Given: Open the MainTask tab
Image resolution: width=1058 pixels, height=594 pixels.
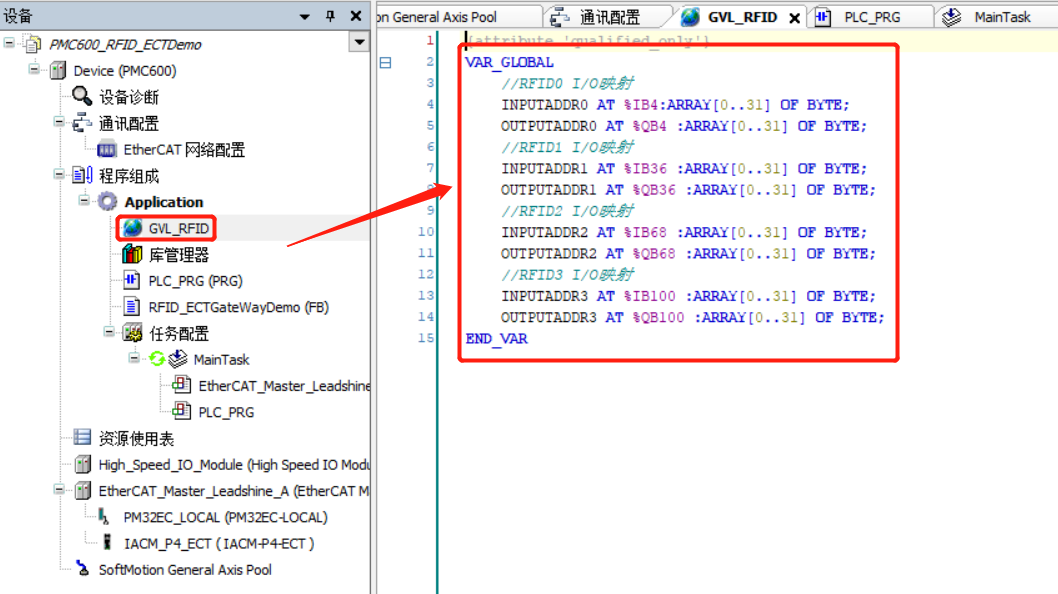Looking at the screenshot, I should (x=984, y=16).
